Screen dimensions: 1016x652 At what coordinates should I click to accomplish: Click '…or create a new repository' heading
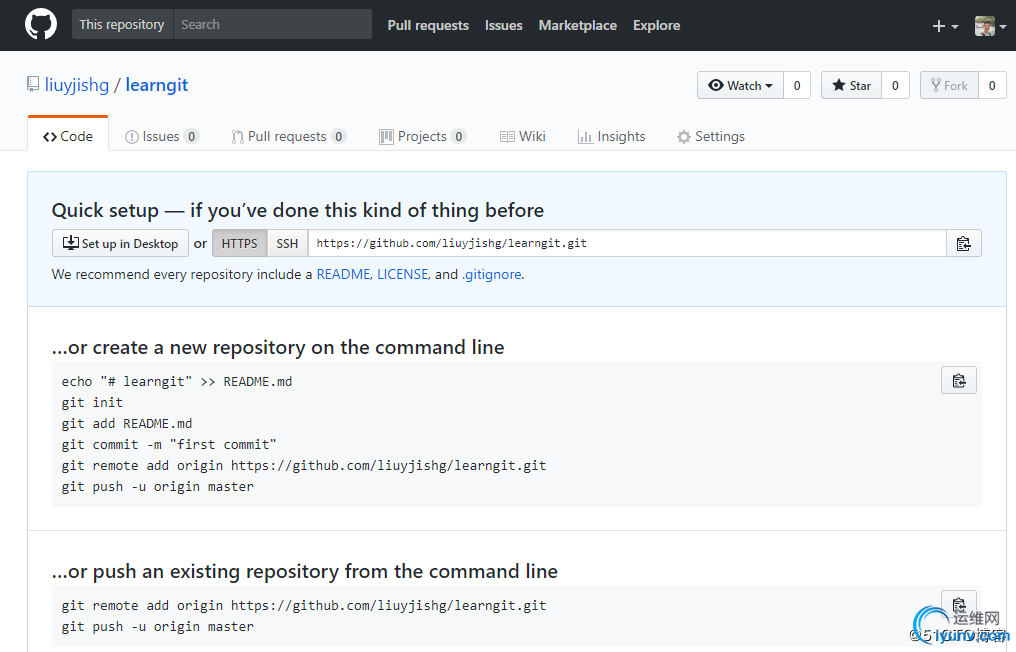(x=278, y=347)
